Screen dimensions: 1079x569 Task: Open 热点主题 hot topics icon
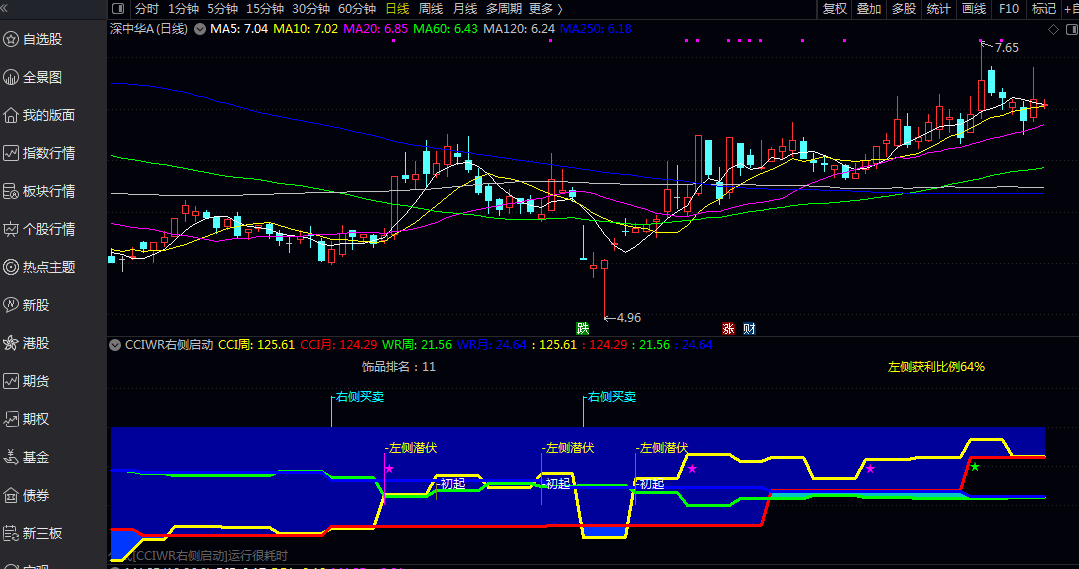(x=11, y=267)
